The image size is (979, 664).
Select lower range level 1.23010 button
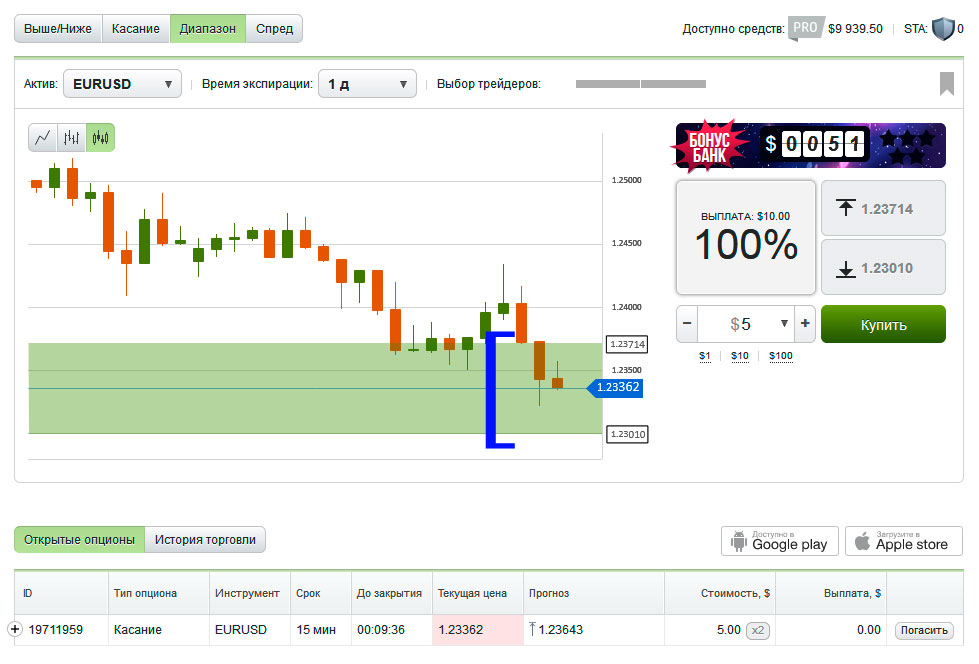[883, 268]
